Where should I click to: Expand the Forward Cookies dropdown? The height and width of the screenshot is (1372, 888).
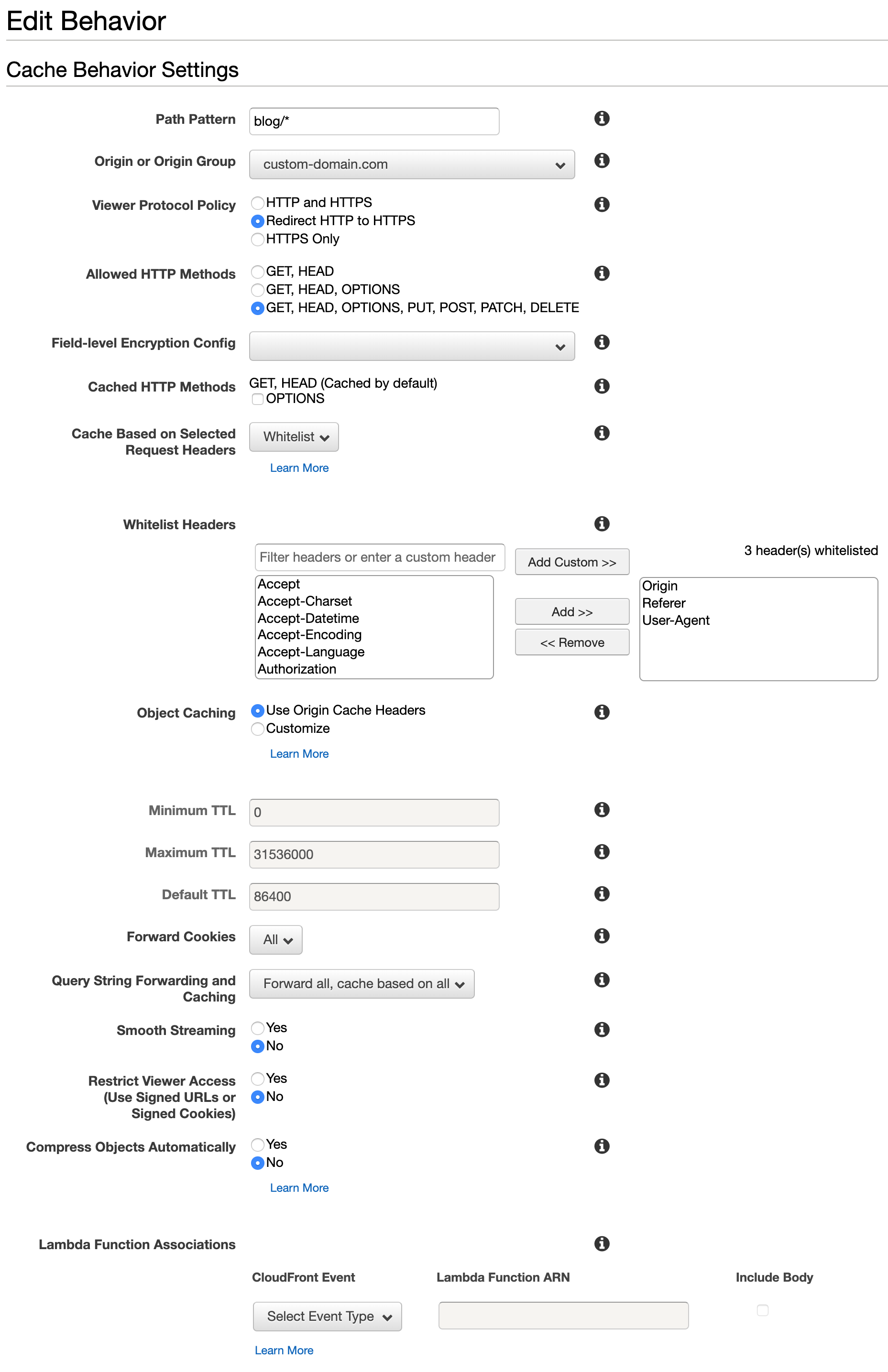pyautogui.click(x=275, y=940)
